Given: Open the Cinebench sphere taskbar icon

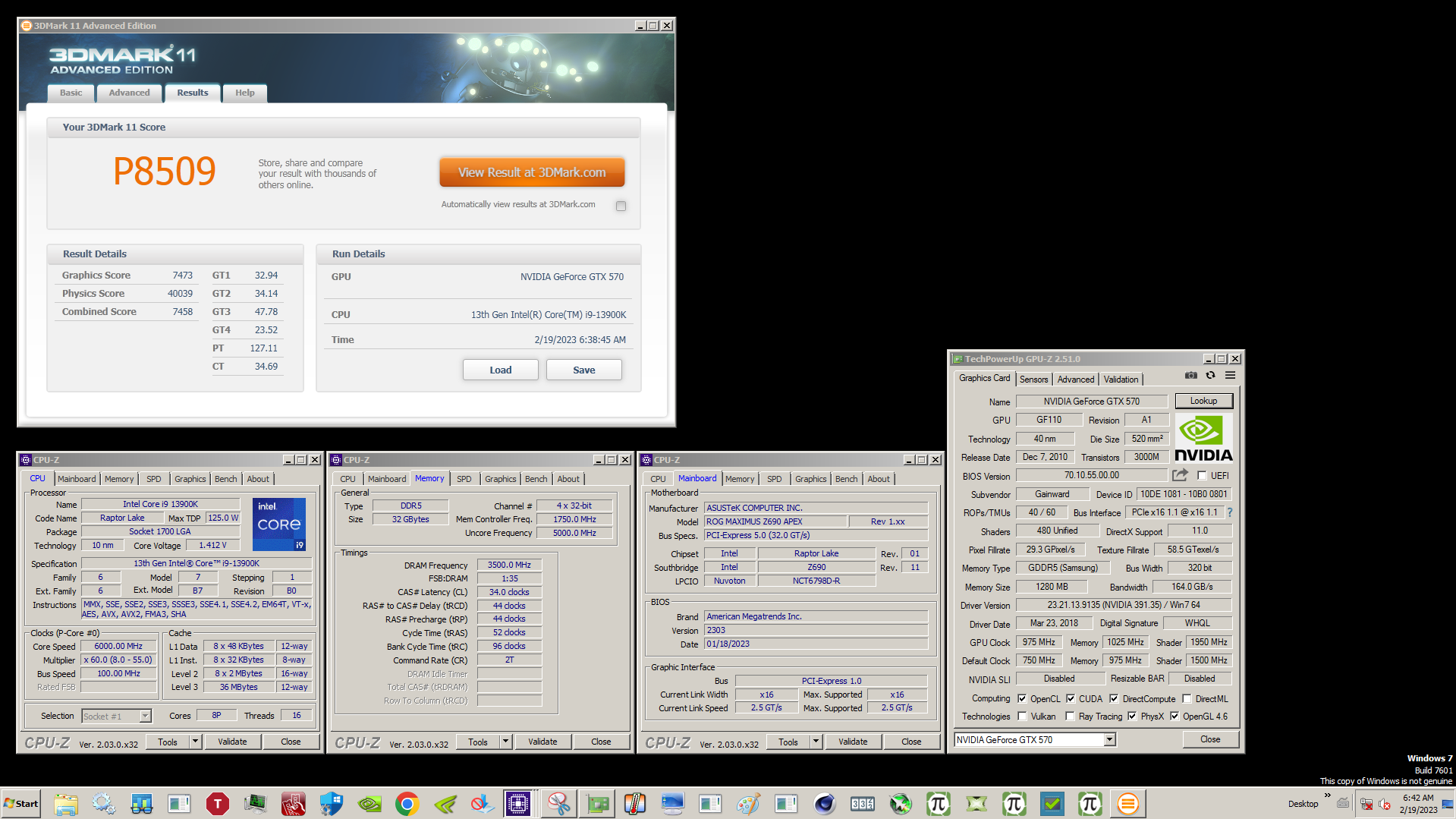Looking at the screenshot, I should [x=825, y=803].
